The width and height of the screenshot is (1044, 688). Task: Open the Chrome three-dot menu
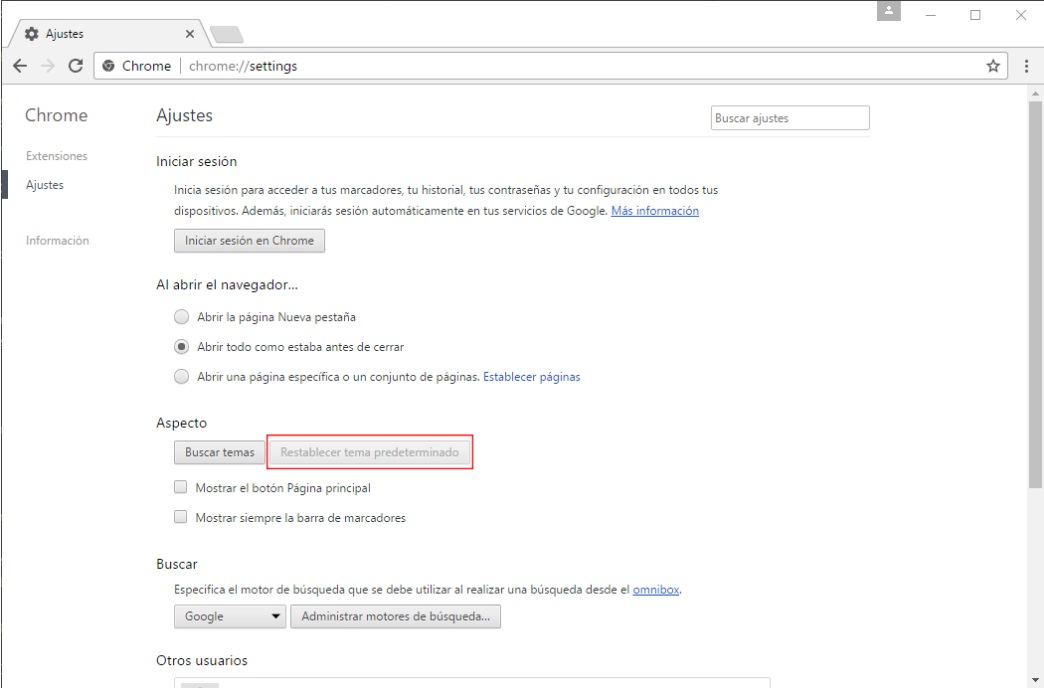click(1027, 66)
